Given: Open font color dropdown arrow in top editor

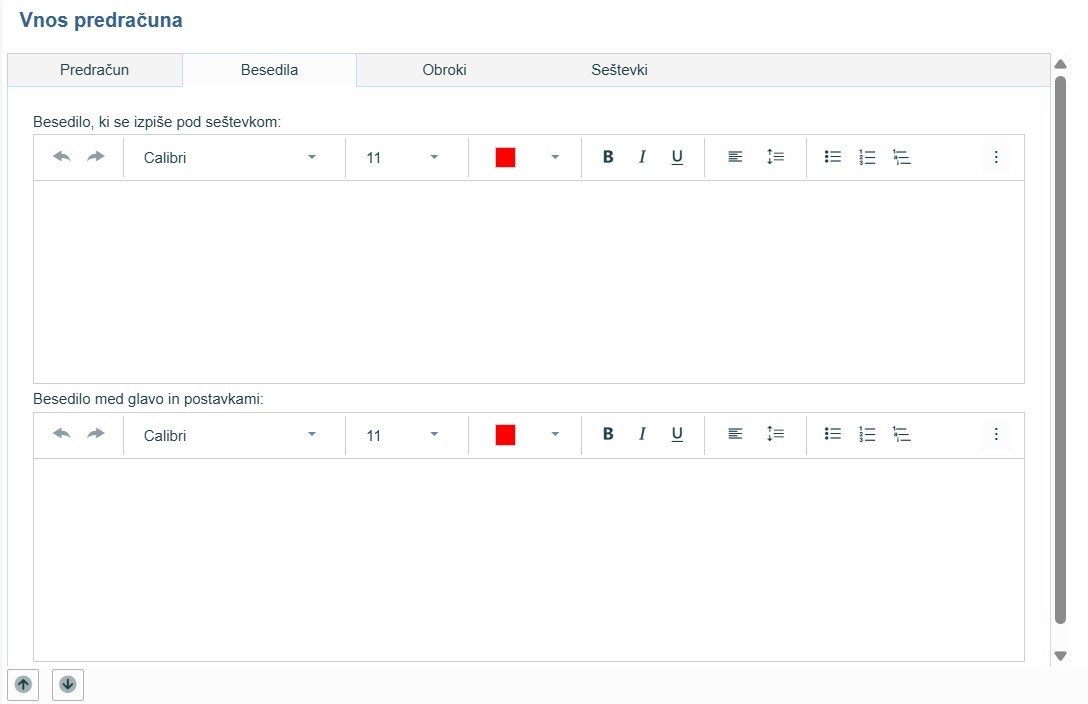Looking at the screenshot, I should tap(555, 157).
